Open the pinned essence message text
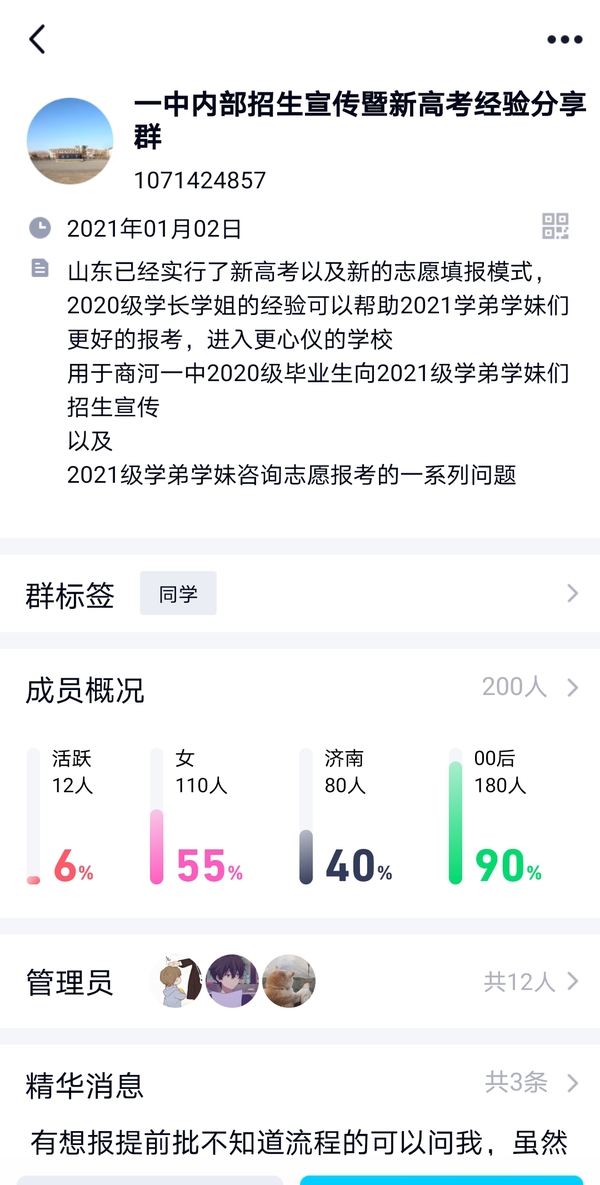This screenshot has width=600, height=1185. 299,1141
